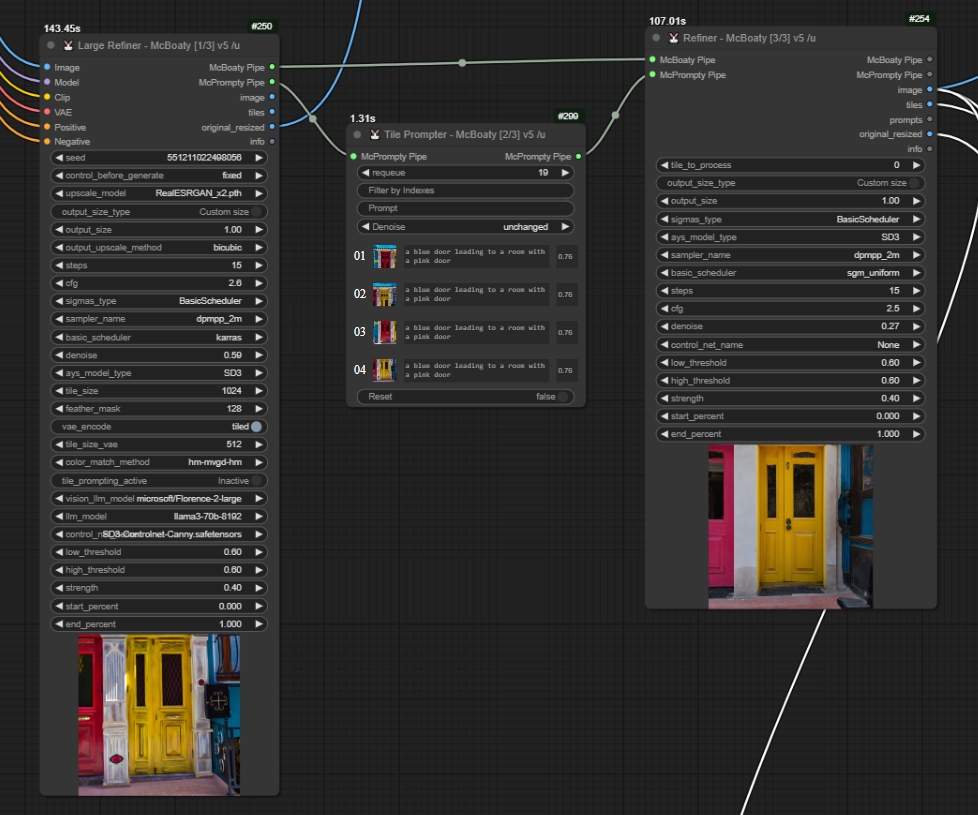Select tile 01 thumbnail in Tile Prompter
The height and width of the screenshot is (815, 978).
click(x=385, y=256)
